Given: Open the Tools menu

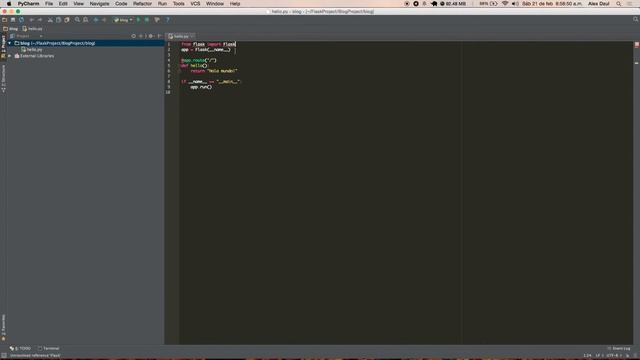Looking at the screenshot, I should coord(178,4).
